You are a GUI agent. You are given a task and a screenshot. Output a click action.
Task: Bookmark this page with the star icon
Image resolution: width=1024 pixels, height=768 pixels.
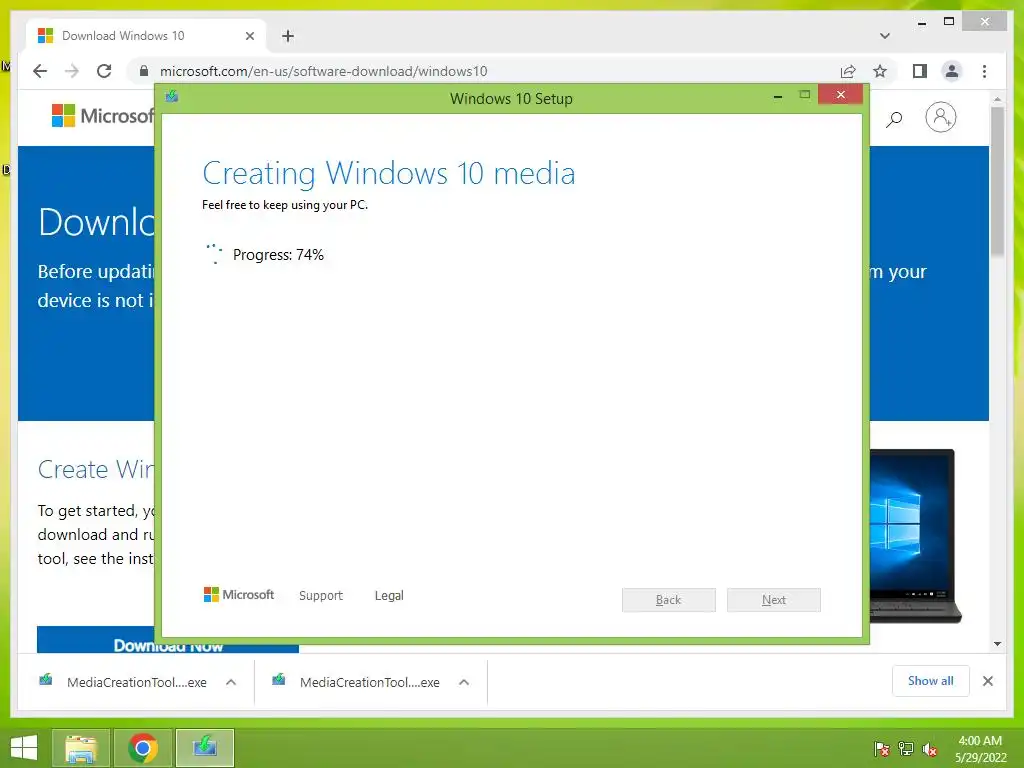pos(880,71)
